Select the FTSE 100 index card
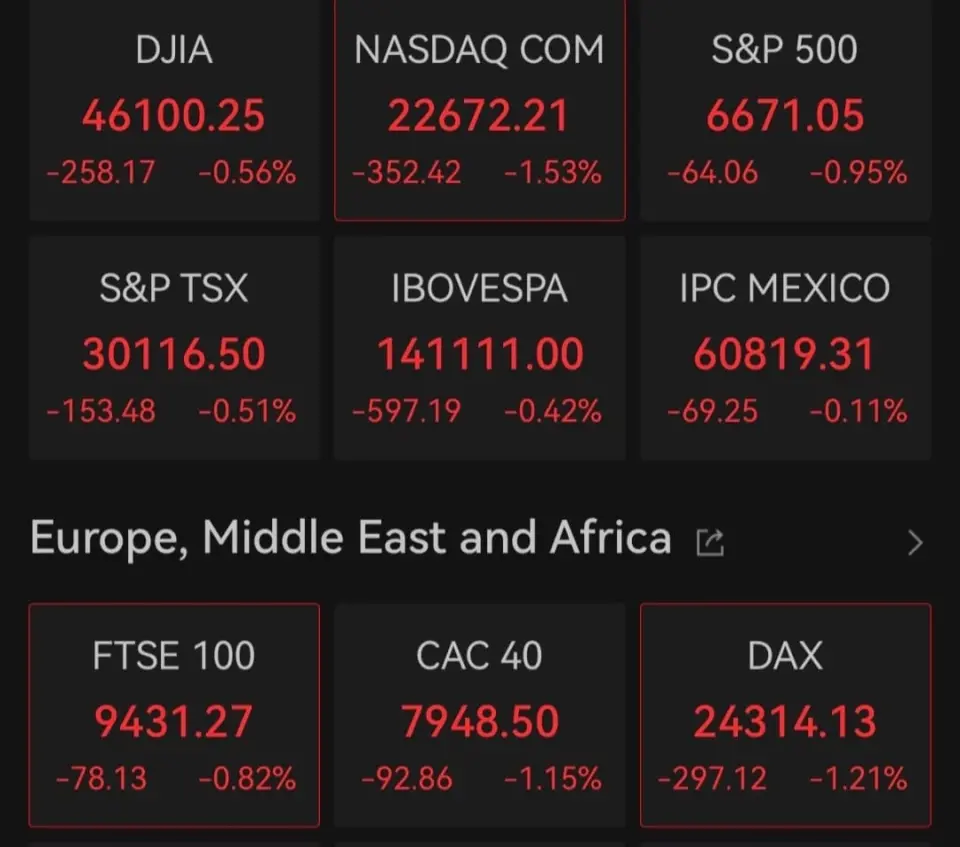This screenshot has width=960, height=847. tap(174, 715)
